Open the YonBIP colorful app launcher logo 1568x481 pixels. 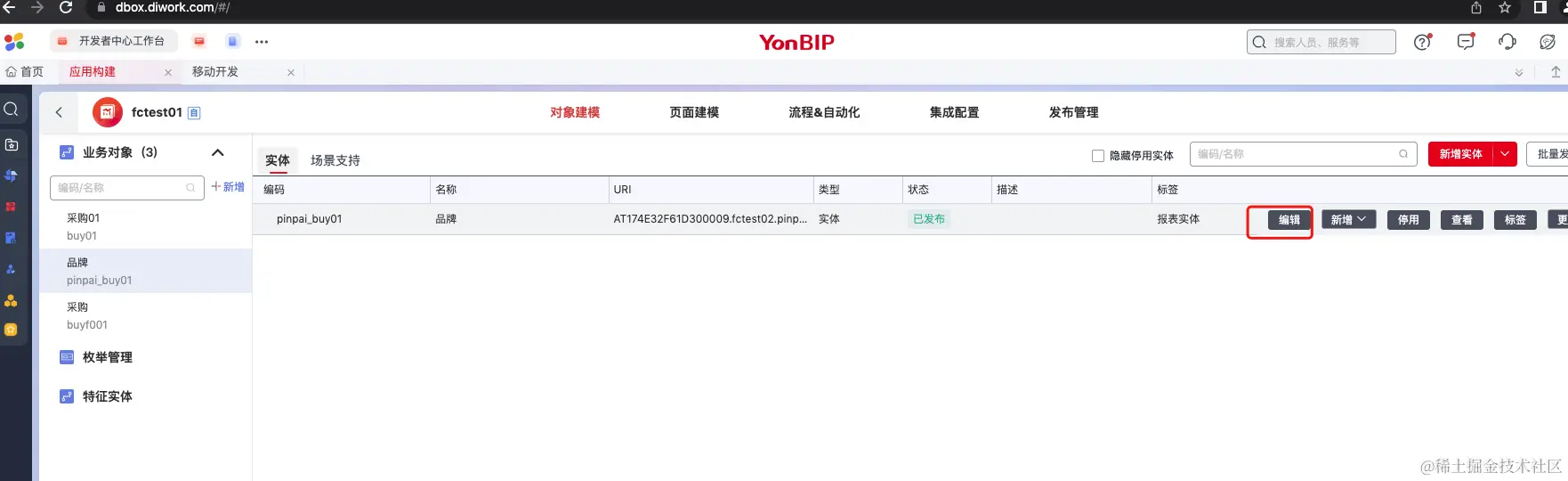(x=14, y=42)
